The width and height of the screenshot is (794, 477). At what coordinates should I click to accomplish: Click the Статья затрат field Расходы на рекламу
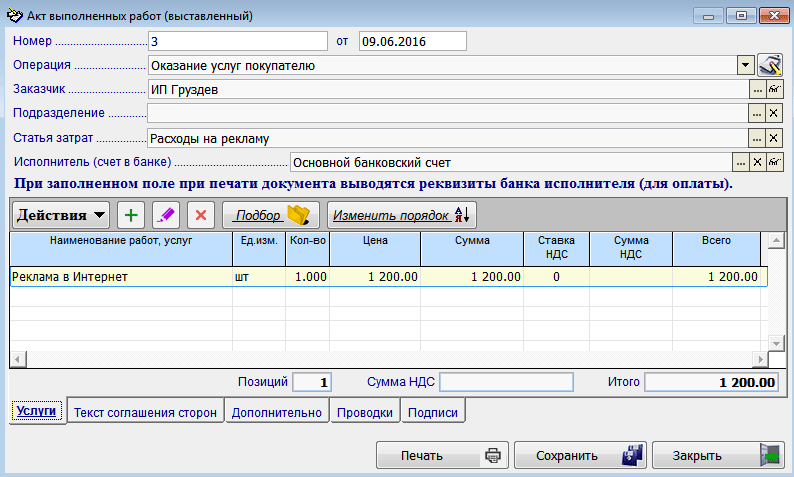[x=448, y=138]
